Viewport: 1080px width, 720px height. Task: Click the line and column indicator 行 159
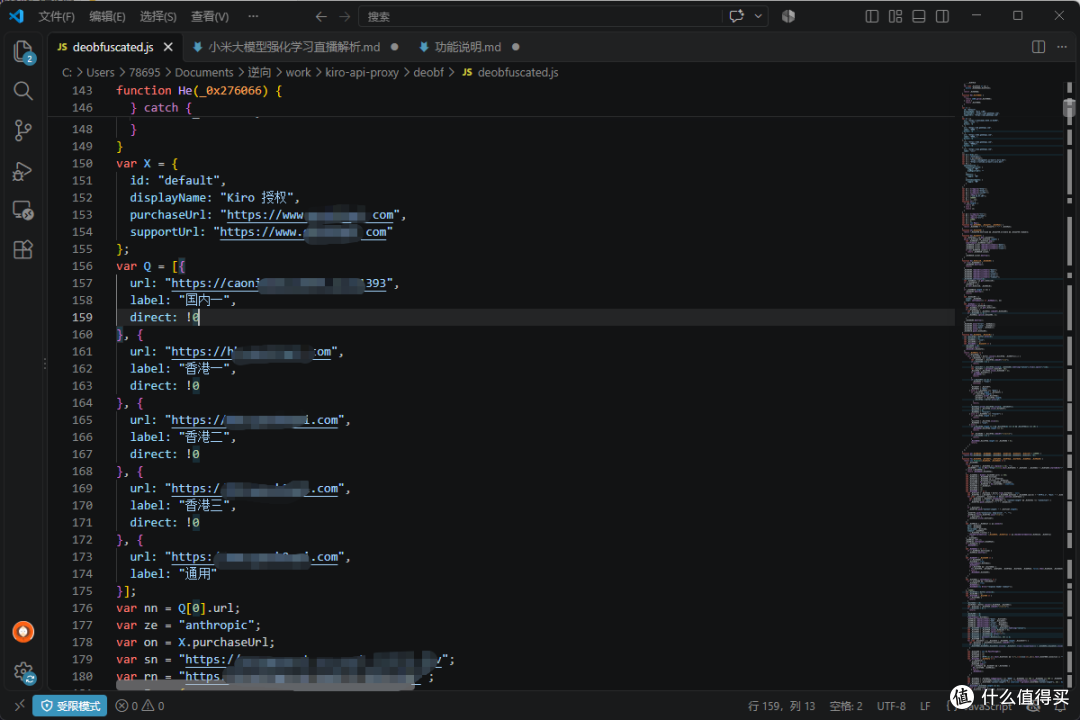(781, 706)
